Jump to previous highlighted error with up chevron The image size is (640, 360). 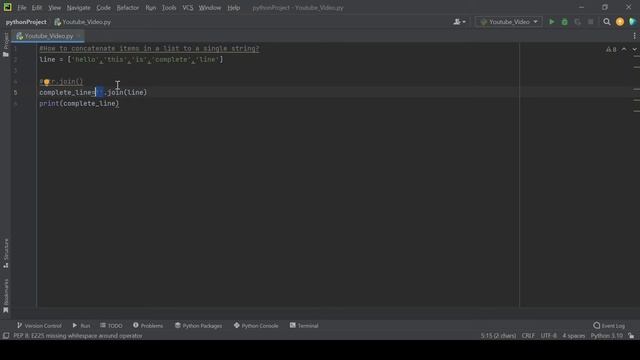point(624,49)
